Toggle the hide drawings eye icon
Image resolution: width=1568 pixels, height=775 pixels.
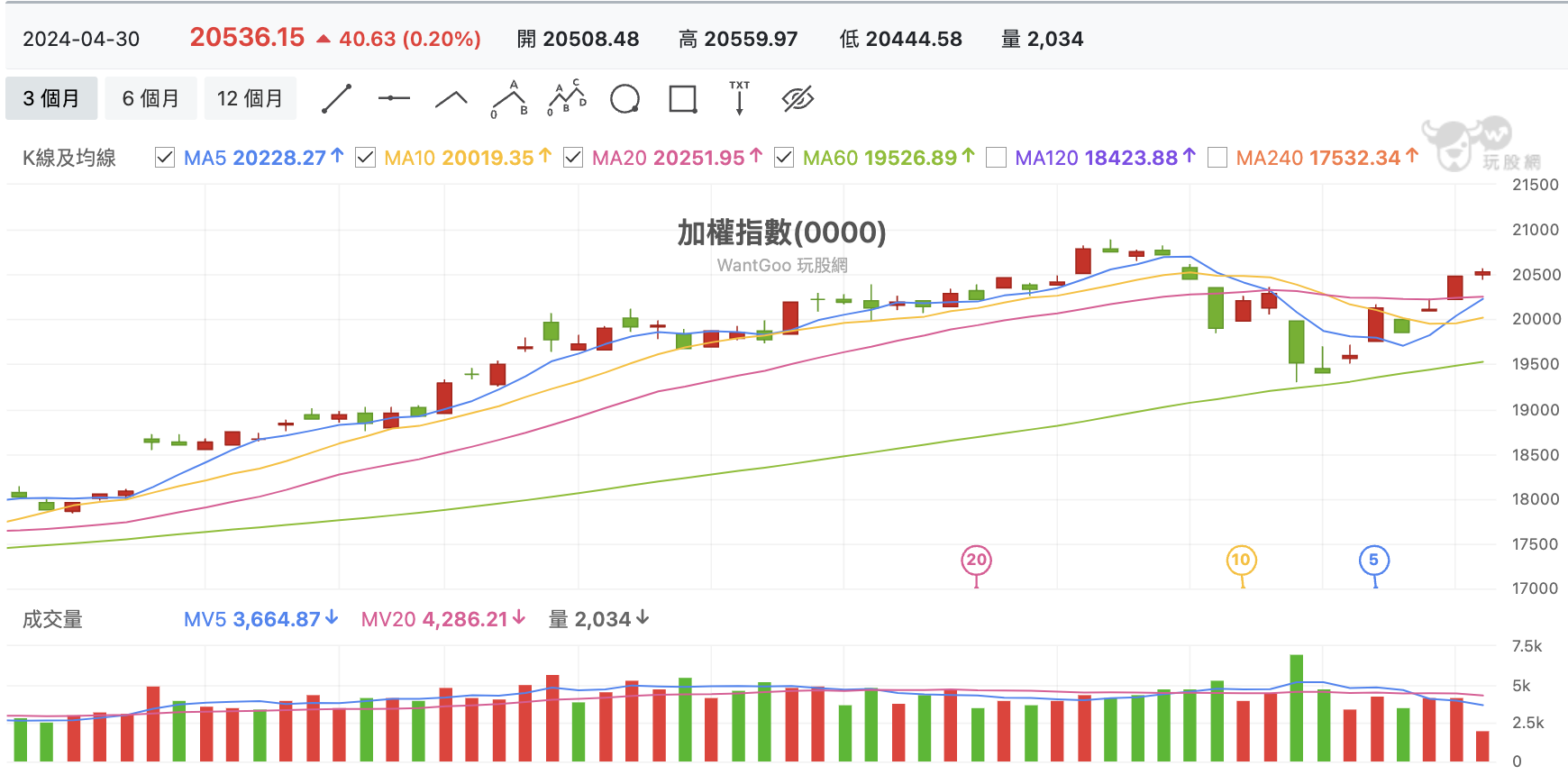pyautogui.click(x=798, y=99)
